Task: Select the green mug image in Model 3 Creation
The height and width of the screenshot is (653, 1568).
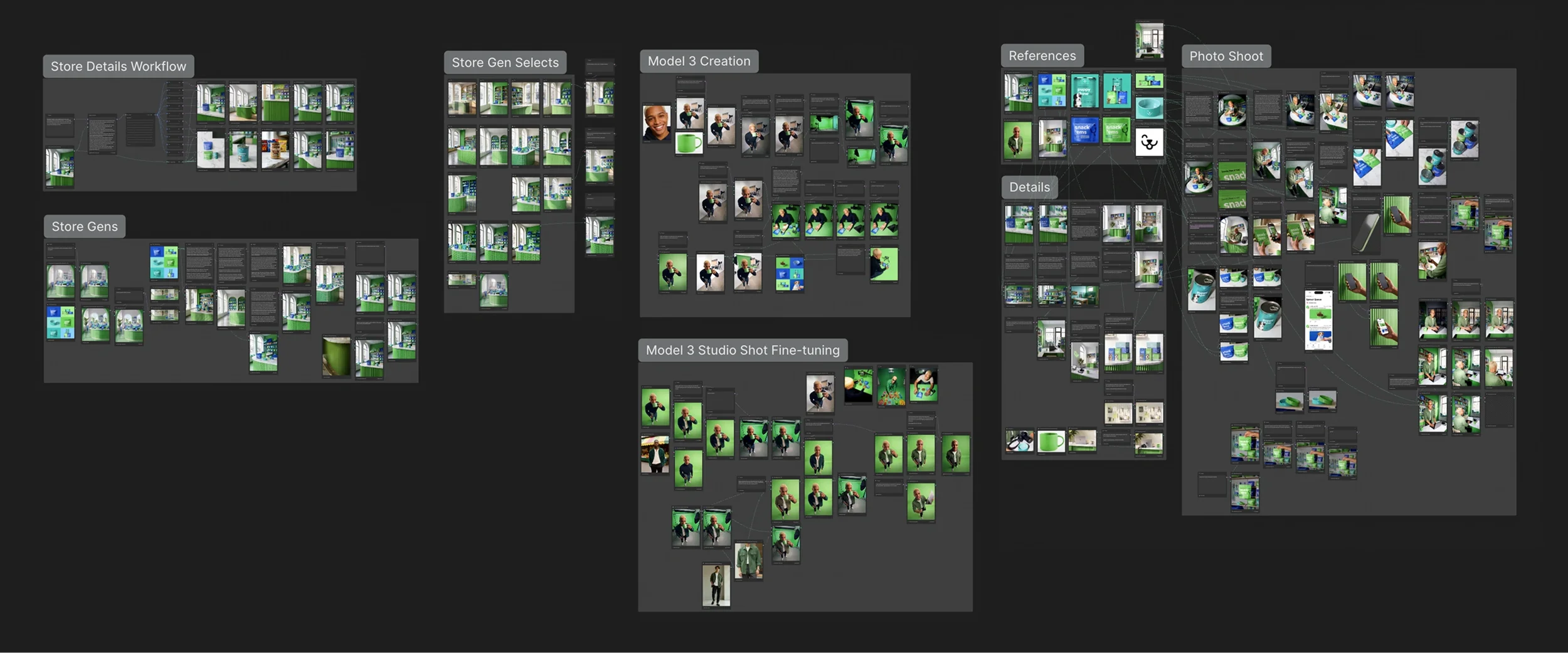Action: click(689, 143)
